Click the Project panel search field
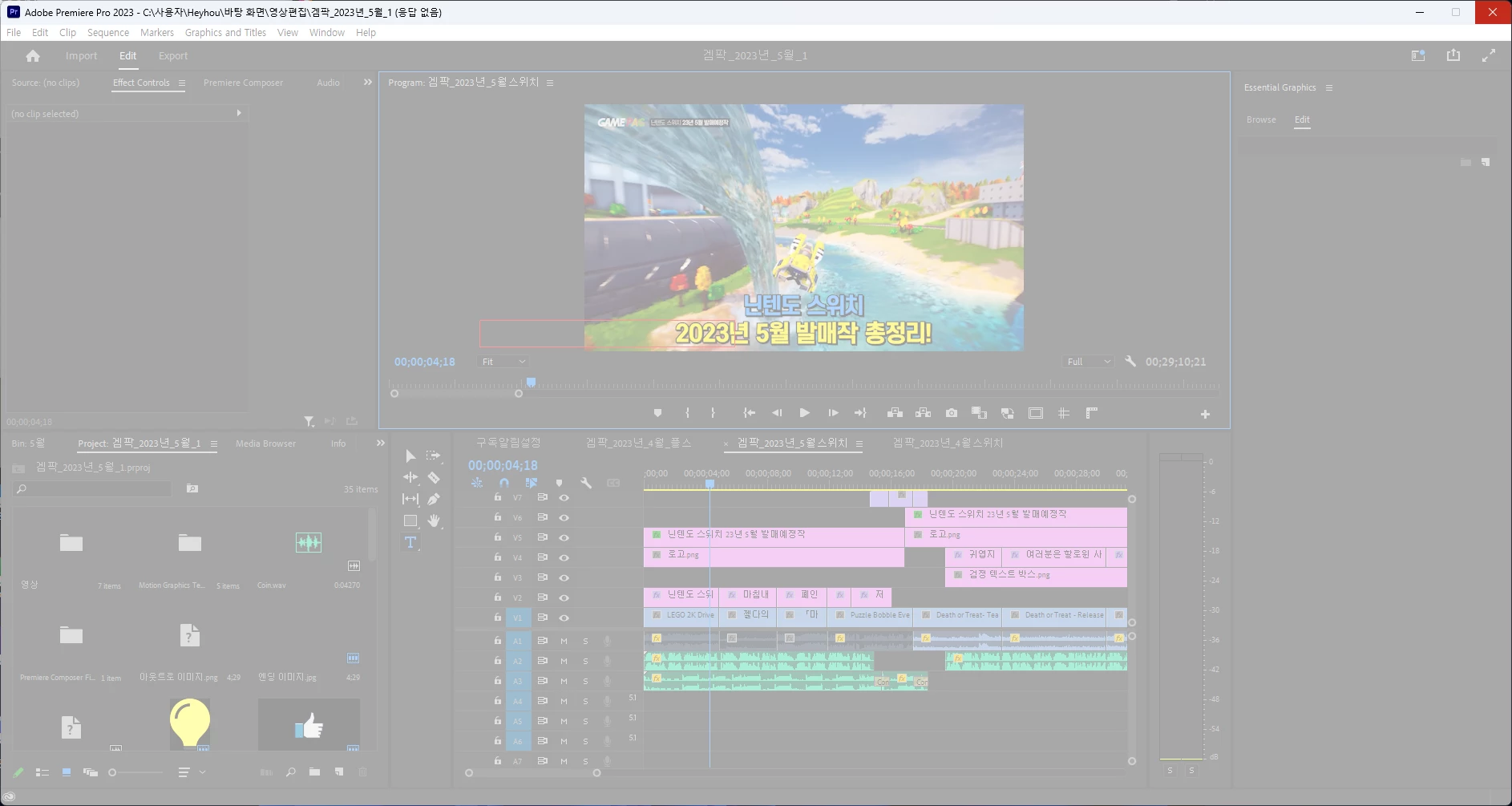The height and width of the screenshot is (806, 1512). tap(93, 488)
